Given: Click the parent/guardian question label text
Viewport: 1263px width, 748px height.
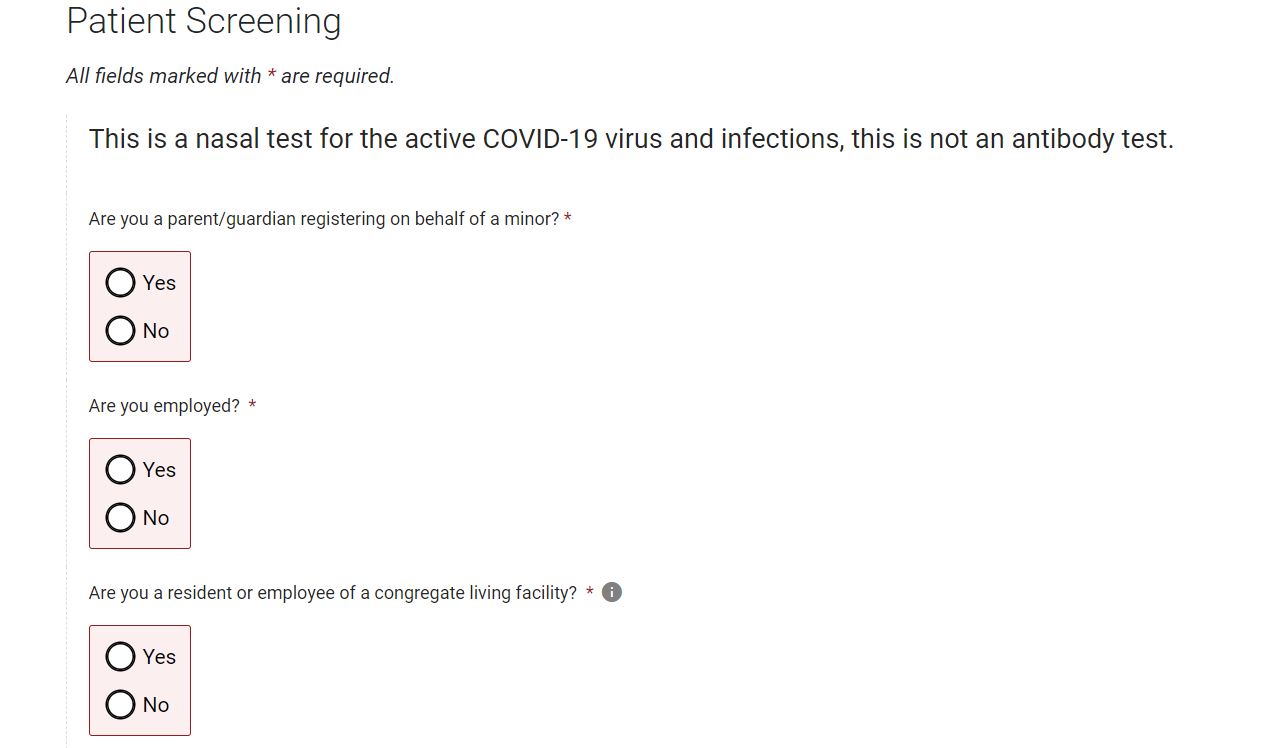Looking at the screenshot, I should [x=324, y=219].
